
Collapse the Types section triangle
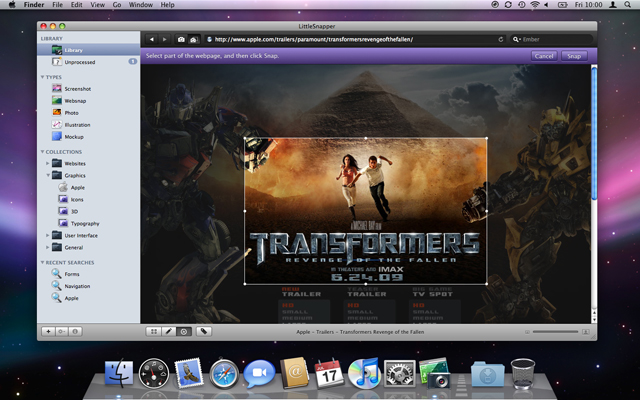tap(42, 77)
